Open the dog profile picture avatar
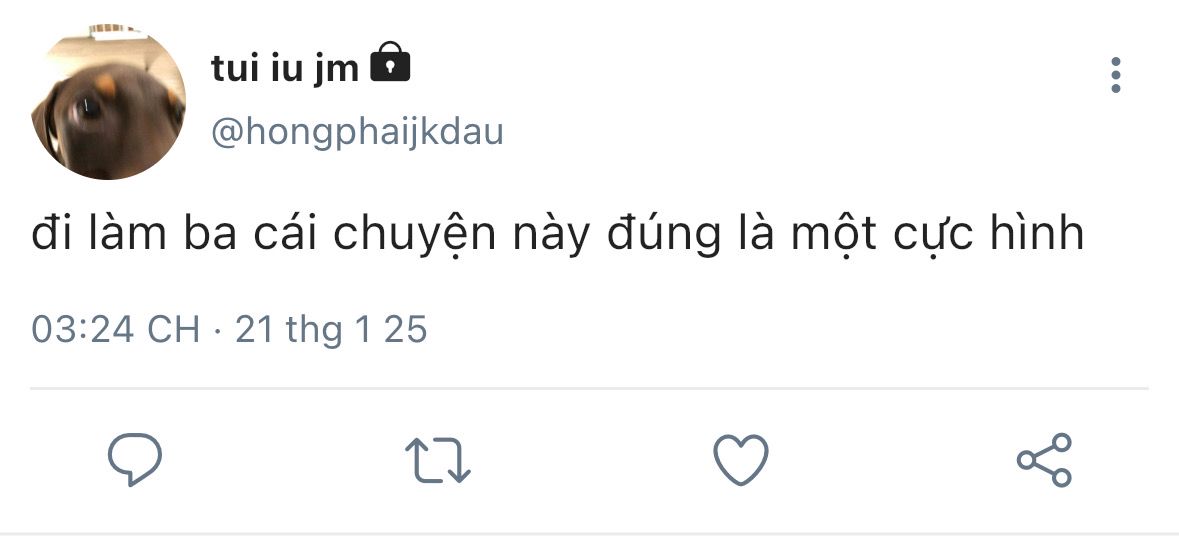Screen dimensions: 1179x552 (109, 103)
